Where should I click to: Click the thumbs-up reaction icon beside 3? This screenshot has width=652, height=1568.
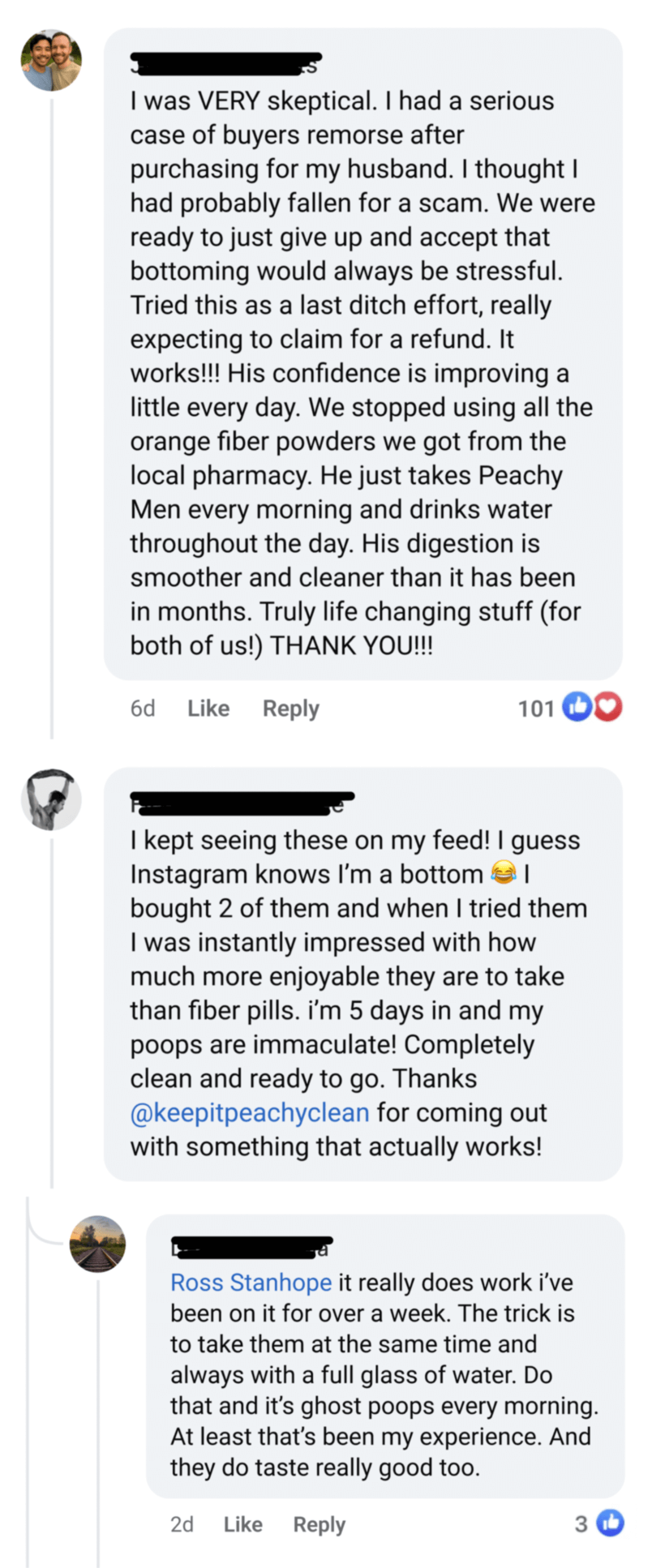pyautogui.click(x=611, y=1523)
